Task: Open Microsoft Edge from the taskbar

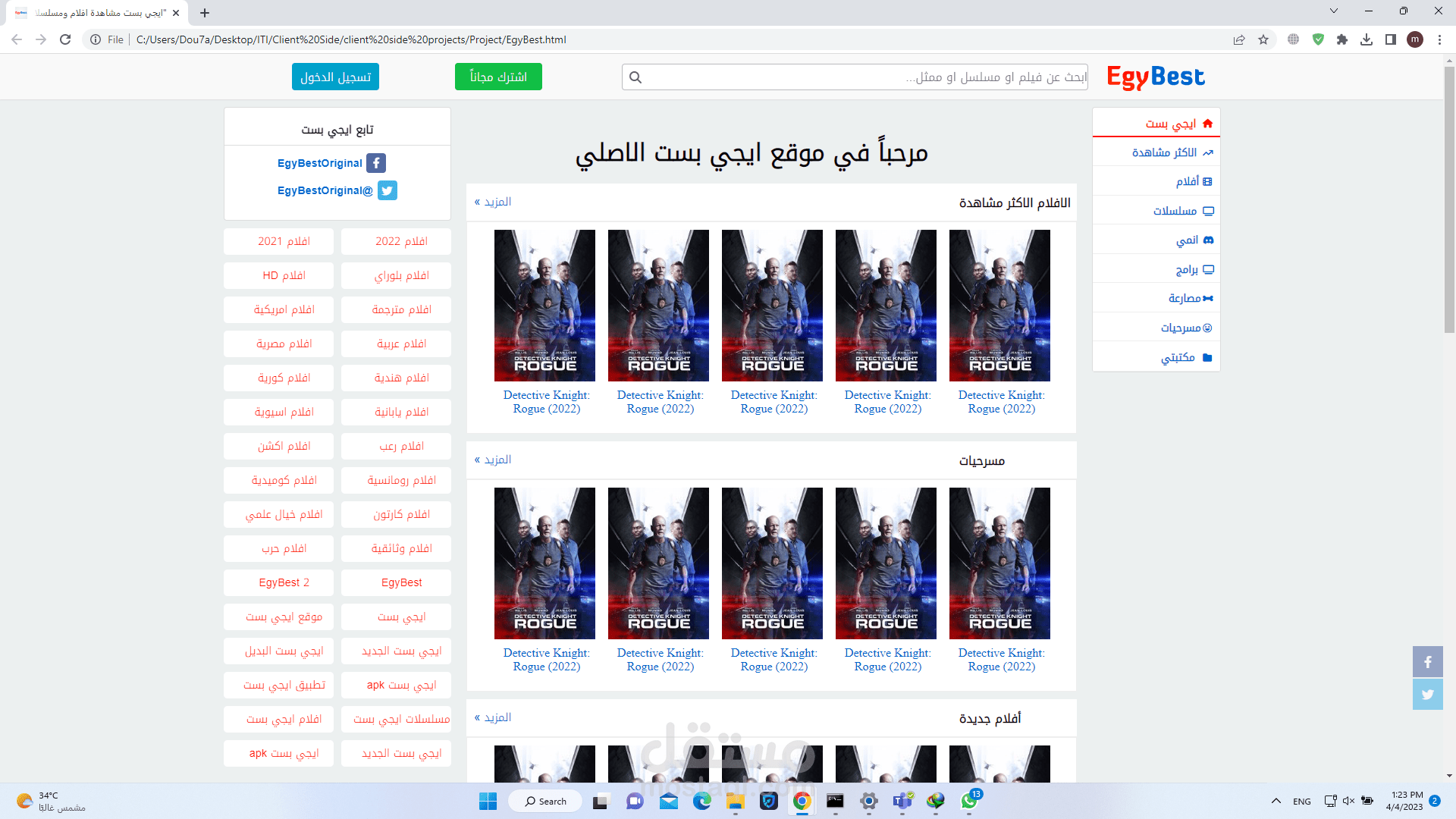Action: coord(701,801)
